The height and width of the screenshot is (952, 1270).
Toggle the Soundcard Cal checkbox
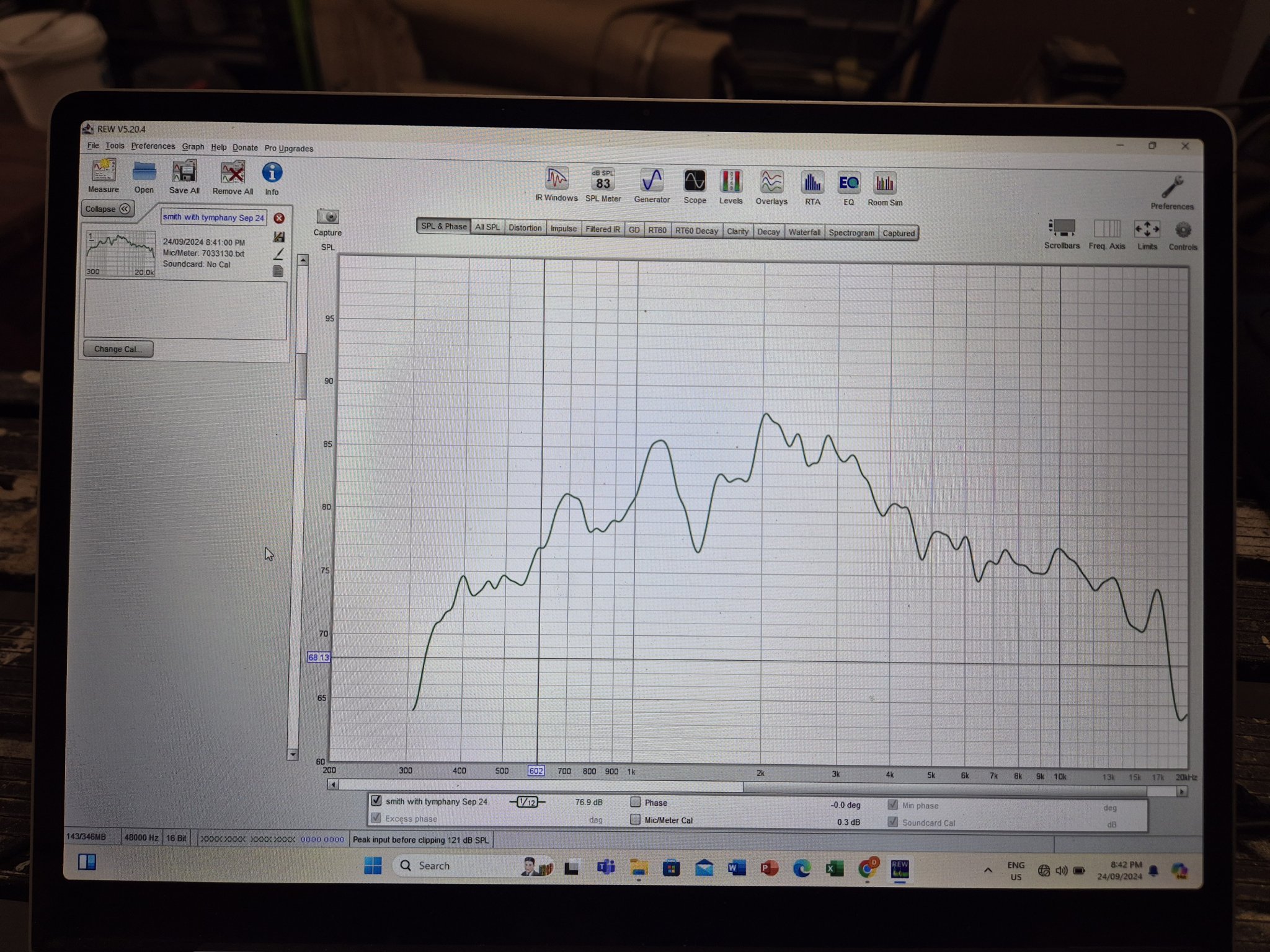(x=893, y=822)
